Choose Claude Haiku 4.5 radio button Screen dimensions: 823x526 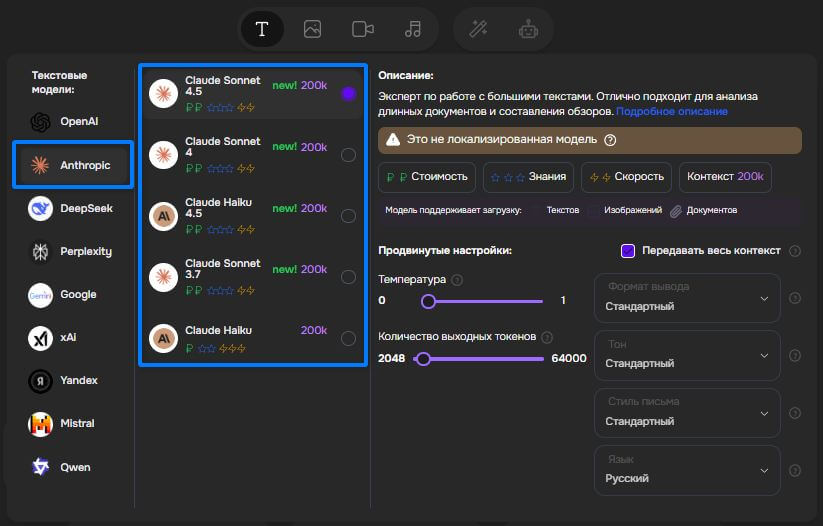(348, 216)
